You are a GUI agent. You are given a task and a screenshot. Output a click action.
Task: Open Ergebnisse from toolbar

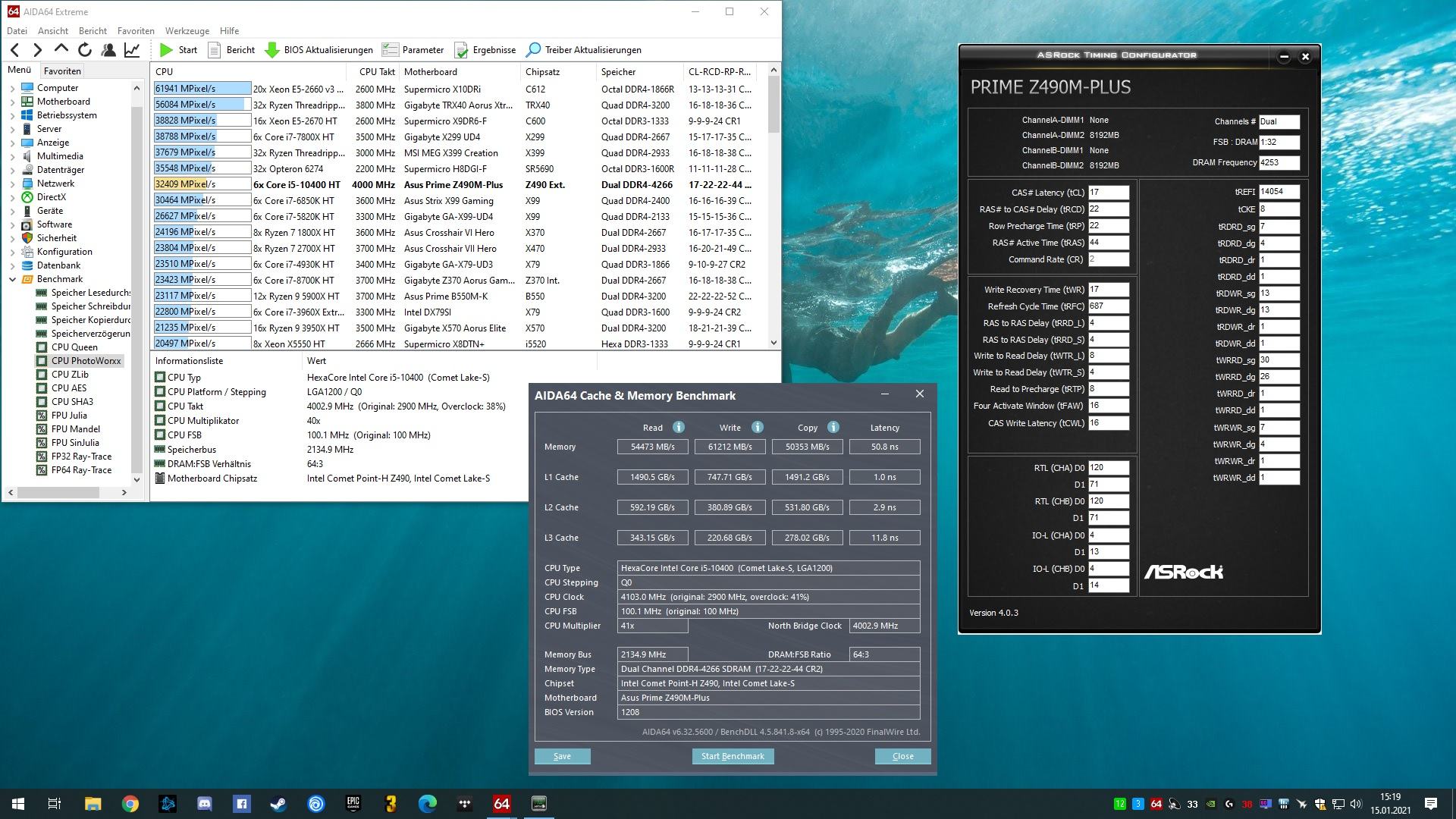point(485,50)
